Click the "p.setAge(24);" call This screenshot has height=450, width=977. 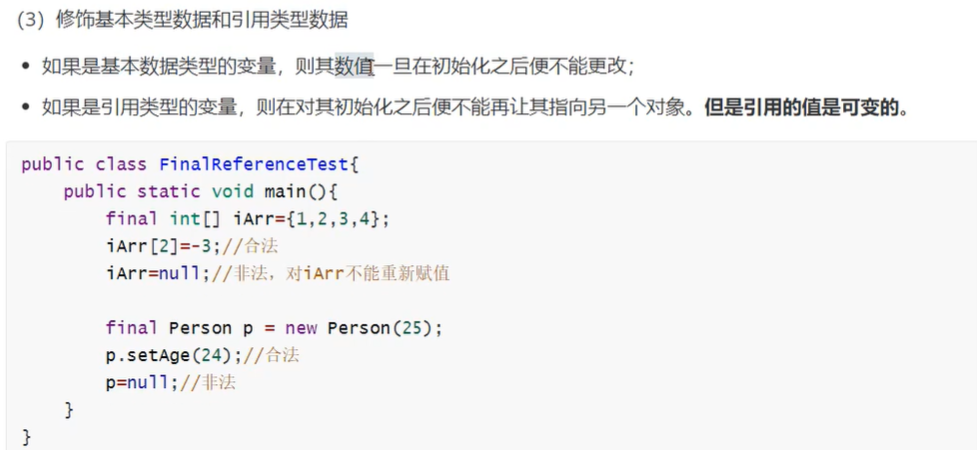(174, 355)
